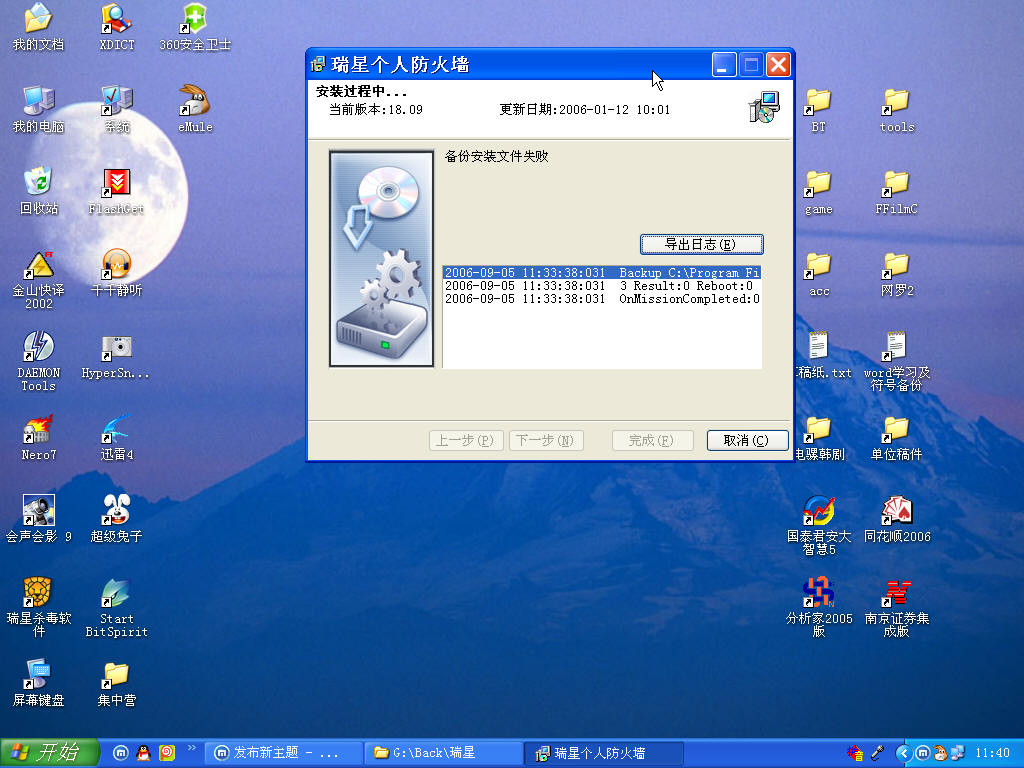Select the FlashGet desktop icon

coord(116,191)
